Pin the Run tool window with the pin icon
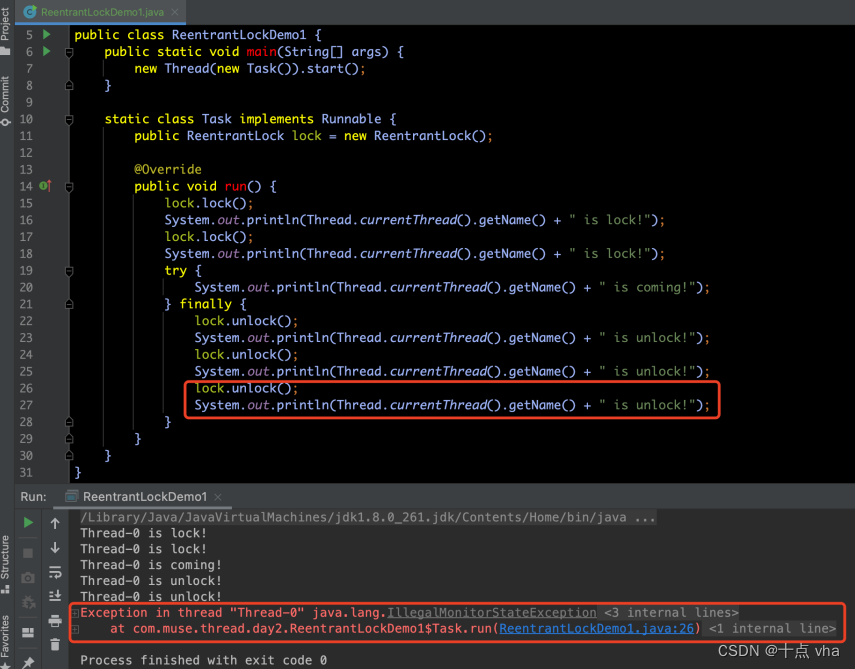Image resolution: width=855 pixels, height=669 pixels. click(x=30, y=659)
